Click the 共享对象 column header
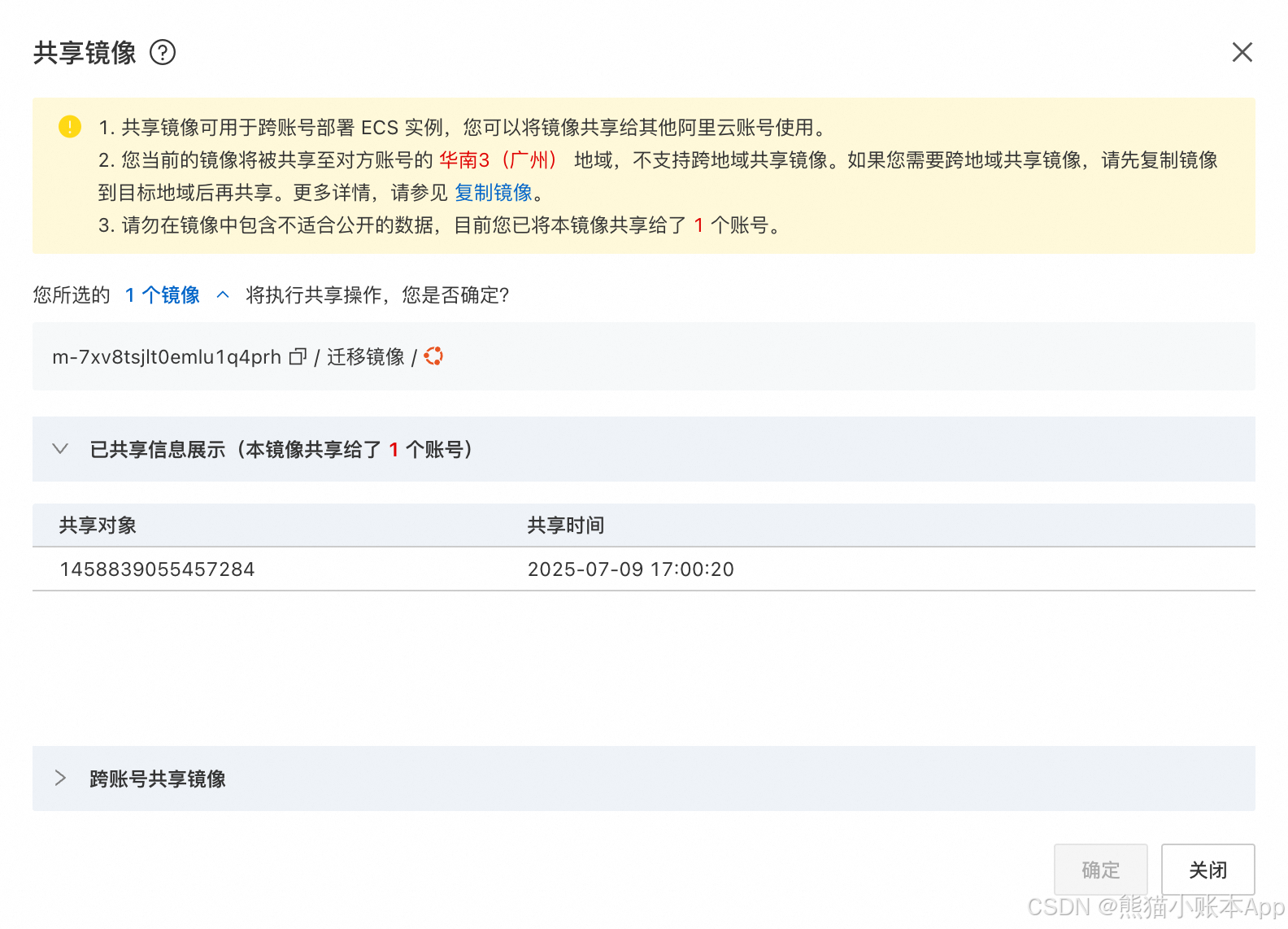This screenshot has height=929, width=1288. pos(98,526)
